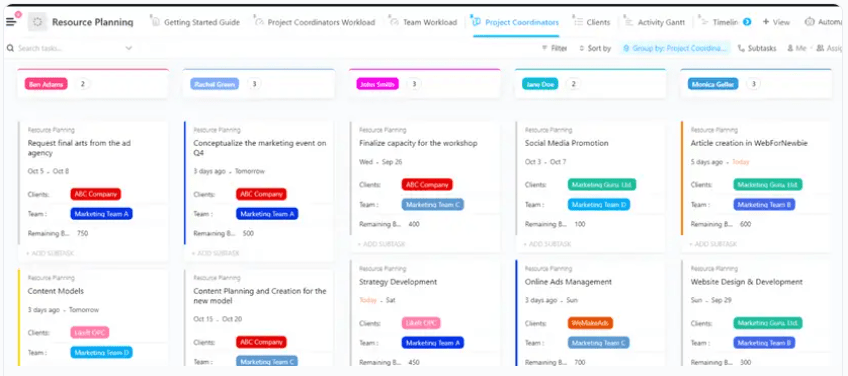The image size is (848, 376).
Task: Add subtask to Finalize capacity card
Action: (382, 244)
